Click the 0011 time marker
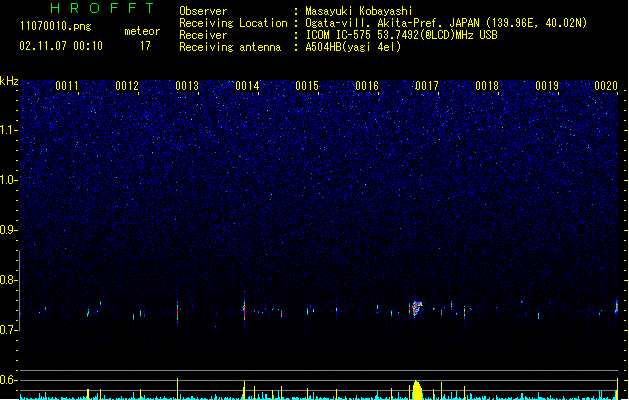Image resolution: width=629 pixels, height=400 pixels. [67, 86]
